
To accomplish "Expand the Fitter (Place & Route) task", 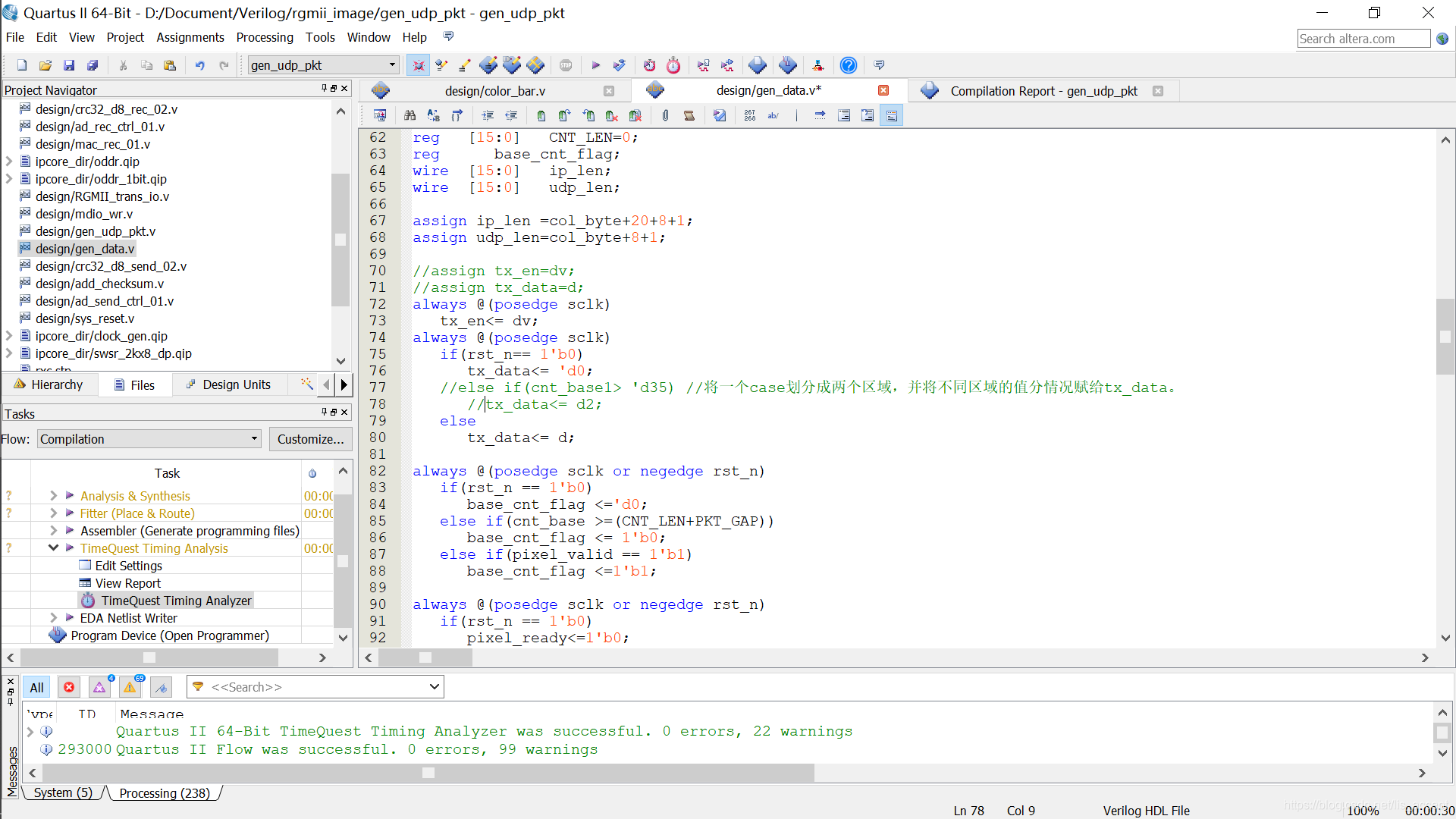I will tap(53, 513).
